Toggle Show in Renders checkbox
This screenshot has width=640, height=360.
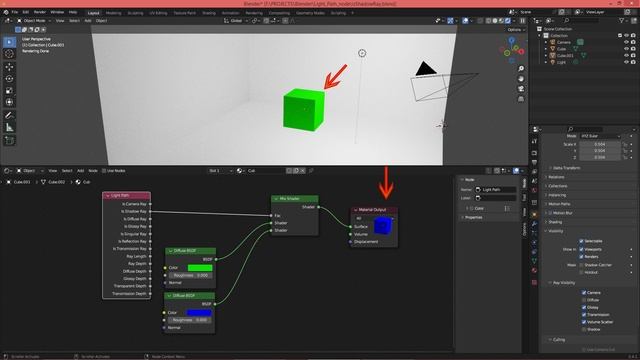click(x=581, y=257)
